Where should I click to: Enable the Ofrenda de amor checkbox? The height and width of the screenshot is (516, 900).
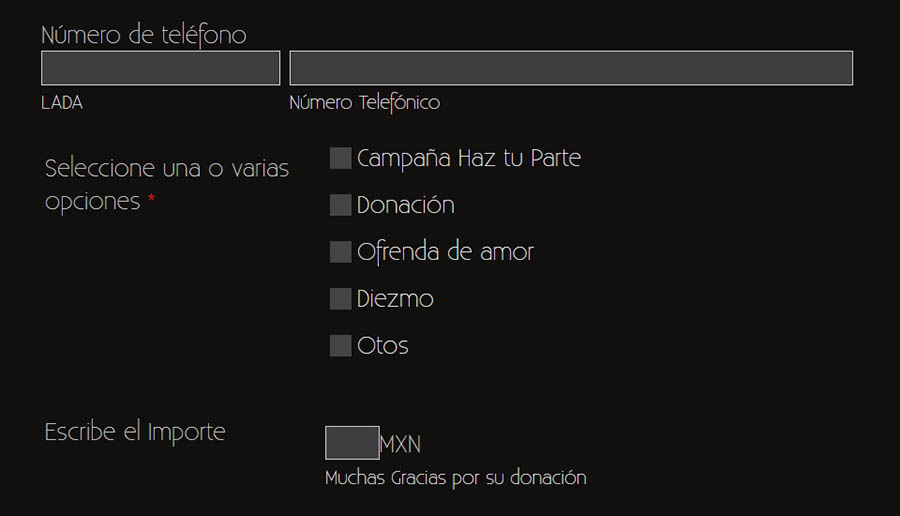pos(341,252)
